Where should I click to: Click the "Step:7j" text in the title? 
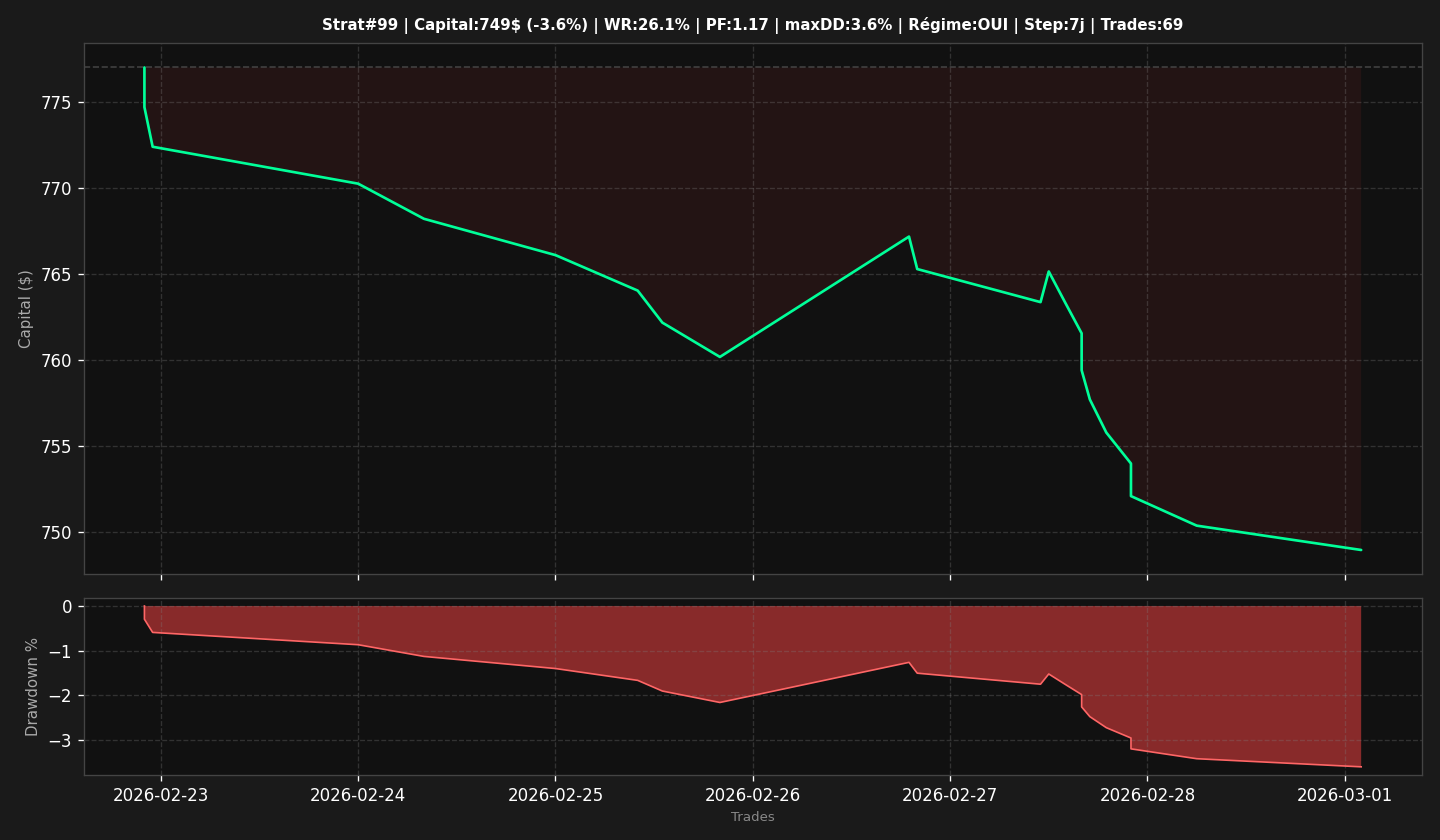click(1054, 25)
